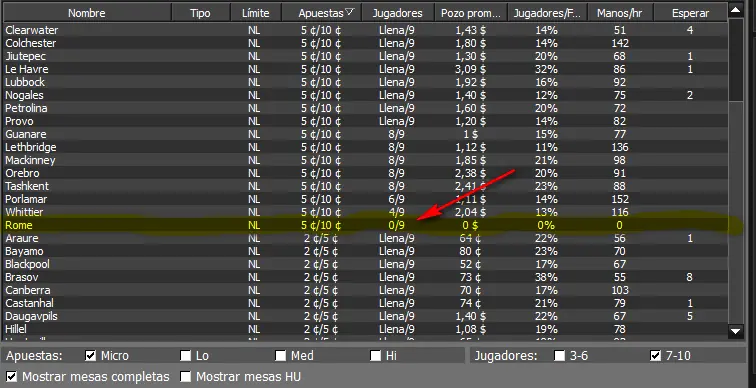Enable the Med stakes checkbox
Image resolution: width=756 pixels, height=388 pixels.
[280, 356]
